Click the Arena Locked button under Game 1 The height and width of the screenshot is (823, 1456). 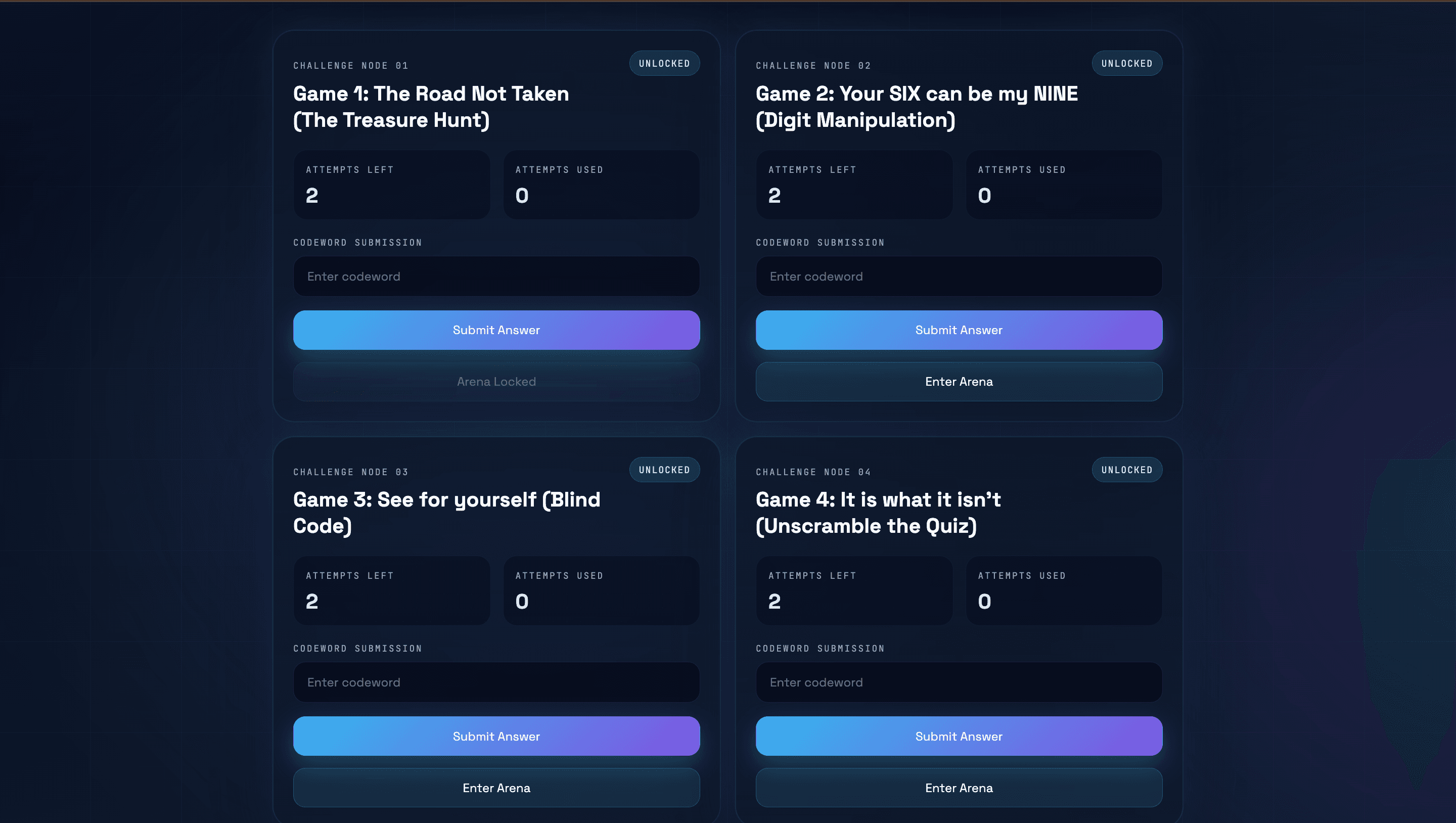pos(496,382)
